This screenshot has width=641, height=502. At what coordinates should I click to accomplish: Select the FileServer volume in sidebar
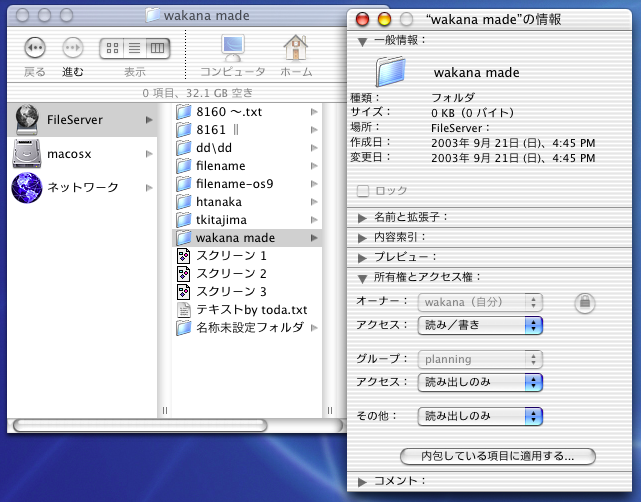(73, 120)
